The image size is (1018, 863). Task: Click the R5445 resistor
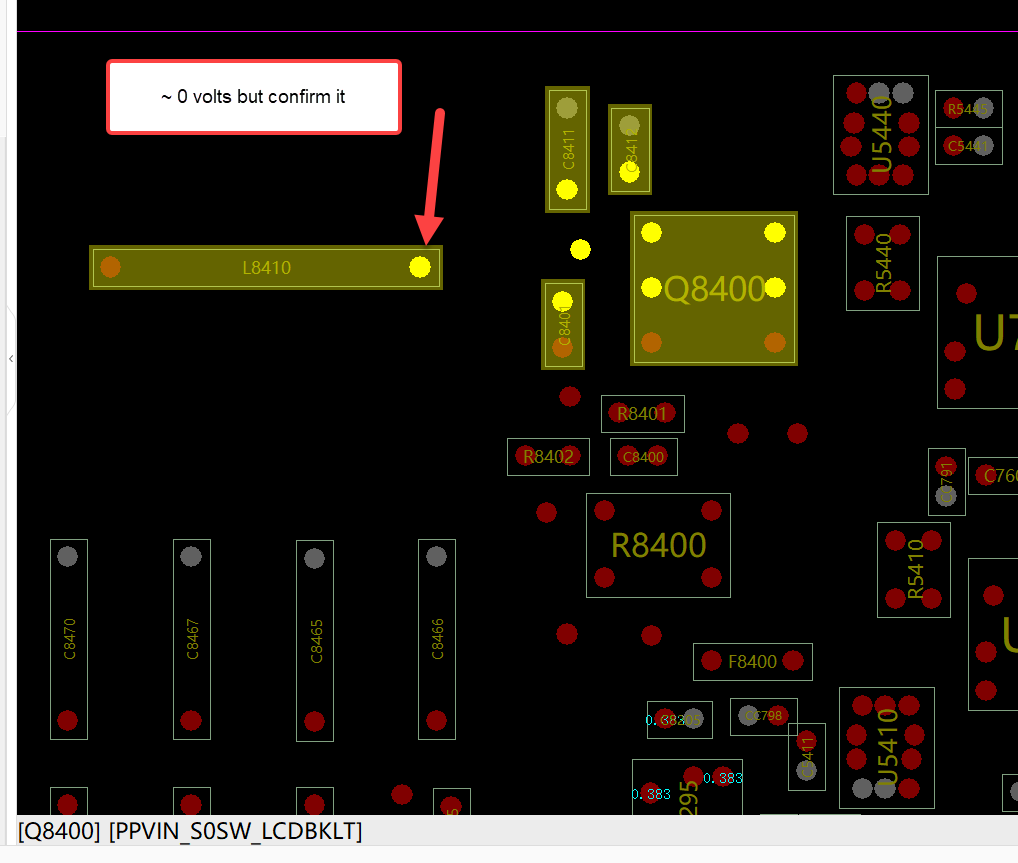tap(969, 109)
